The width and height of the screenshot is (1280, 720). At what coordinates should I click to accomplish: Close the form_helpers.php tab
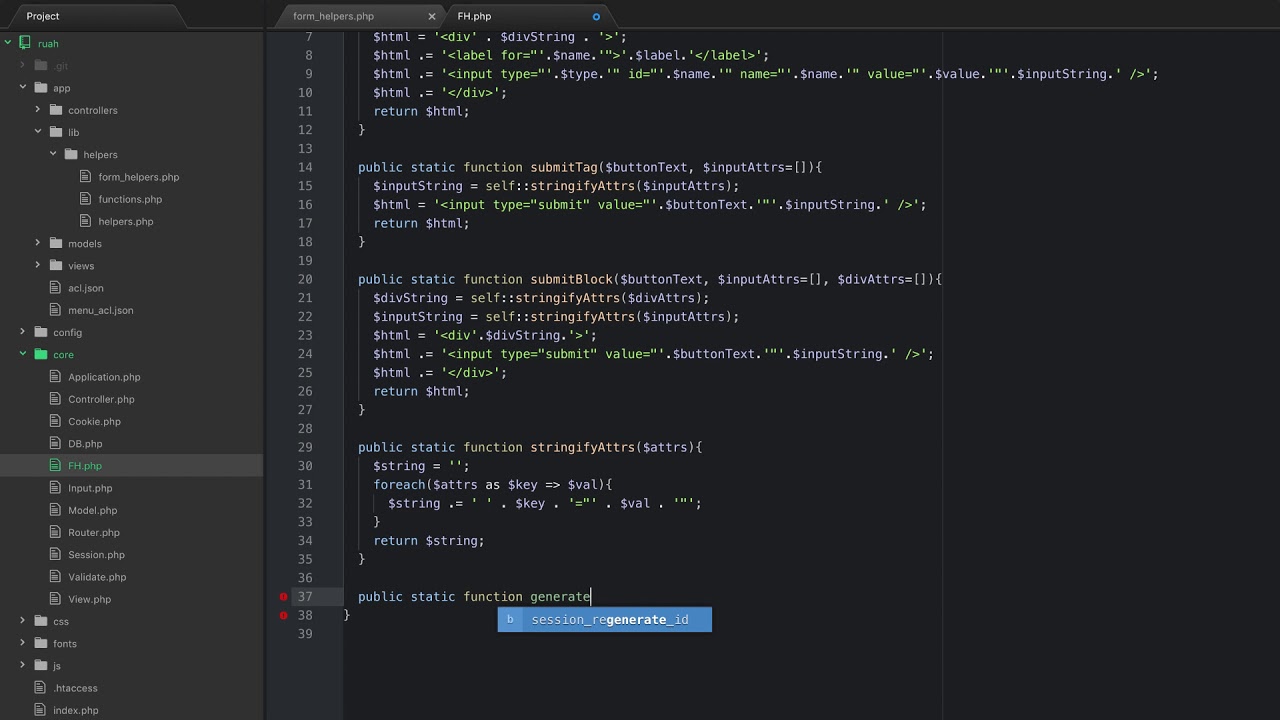(x=432, y=16)
